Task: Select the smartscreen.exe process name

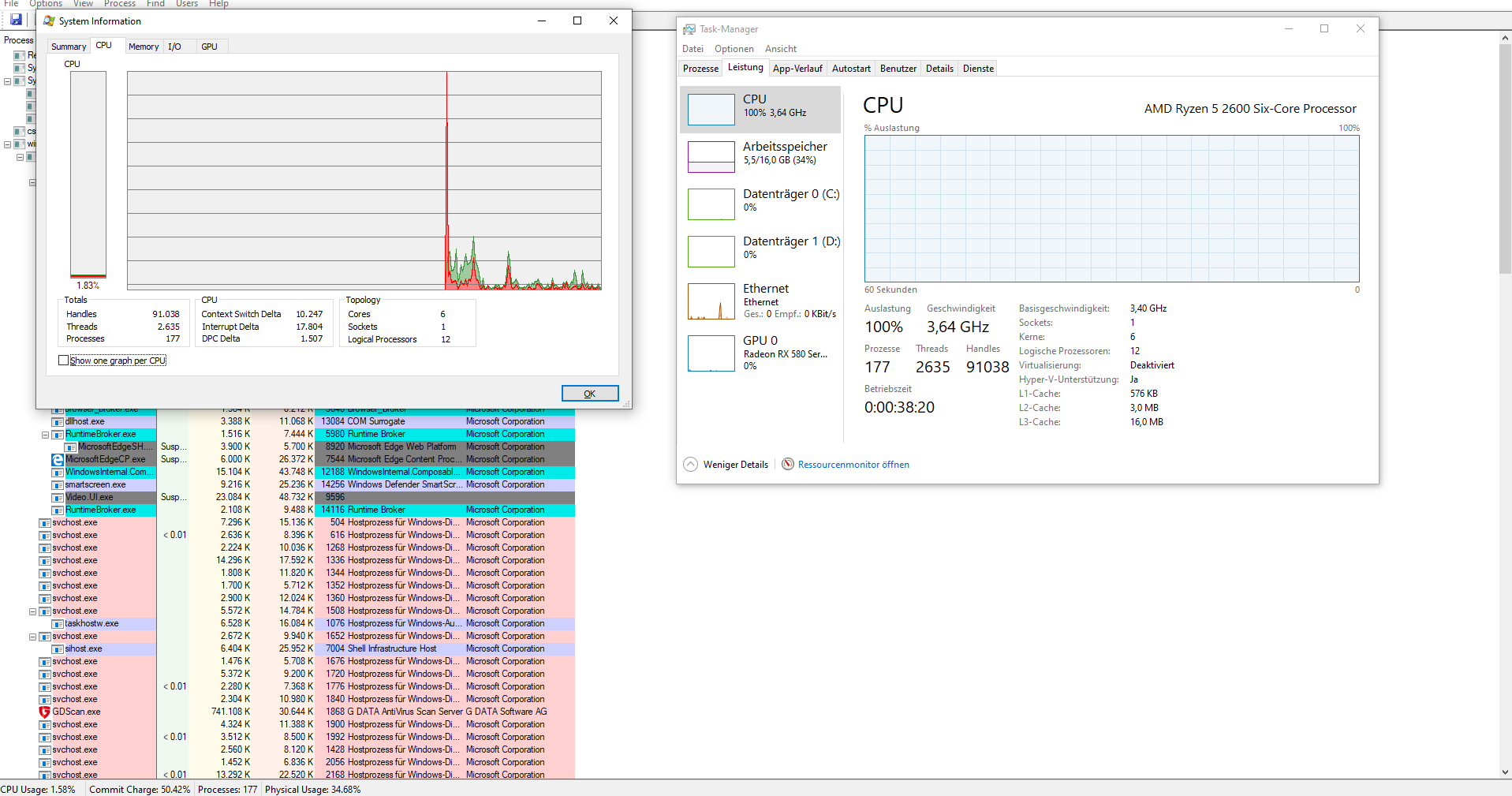Action: pyautogui.click(x=95, y=484)
